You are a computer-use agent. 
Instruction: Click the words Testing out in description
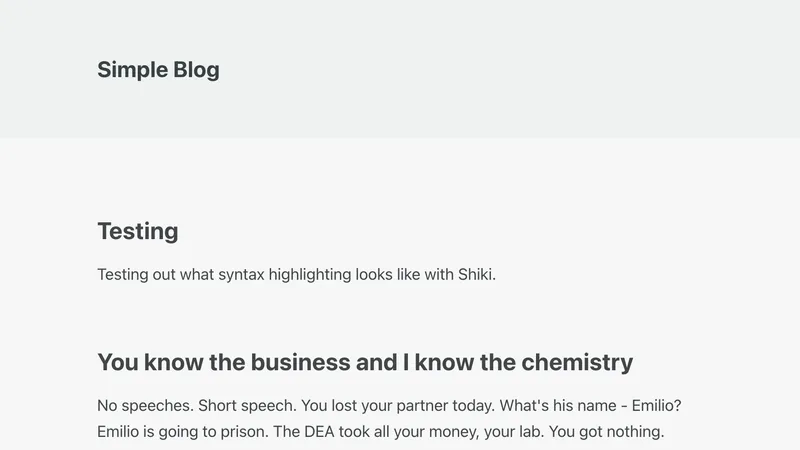[136, 275]
